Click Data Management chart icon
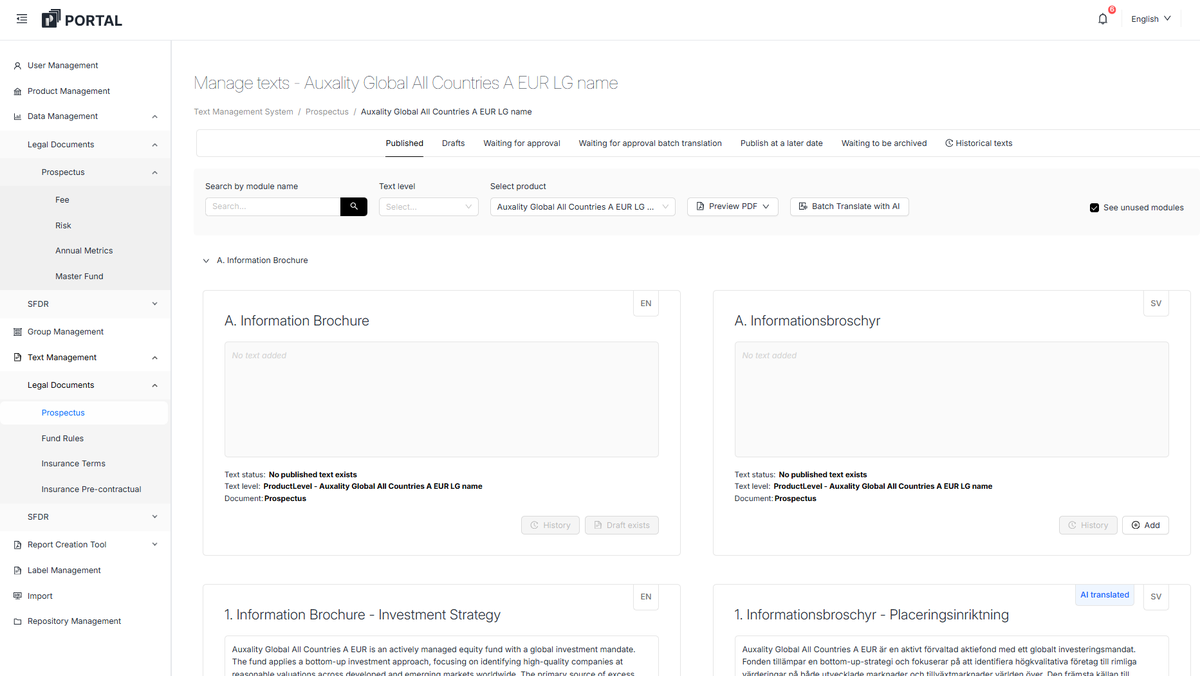1200x676 pixels. point(18,117)
